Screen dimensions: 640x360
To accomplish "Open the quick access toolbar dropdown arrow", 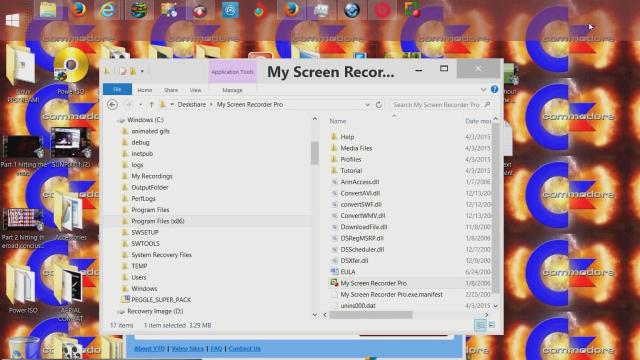I will pos(142,71).
